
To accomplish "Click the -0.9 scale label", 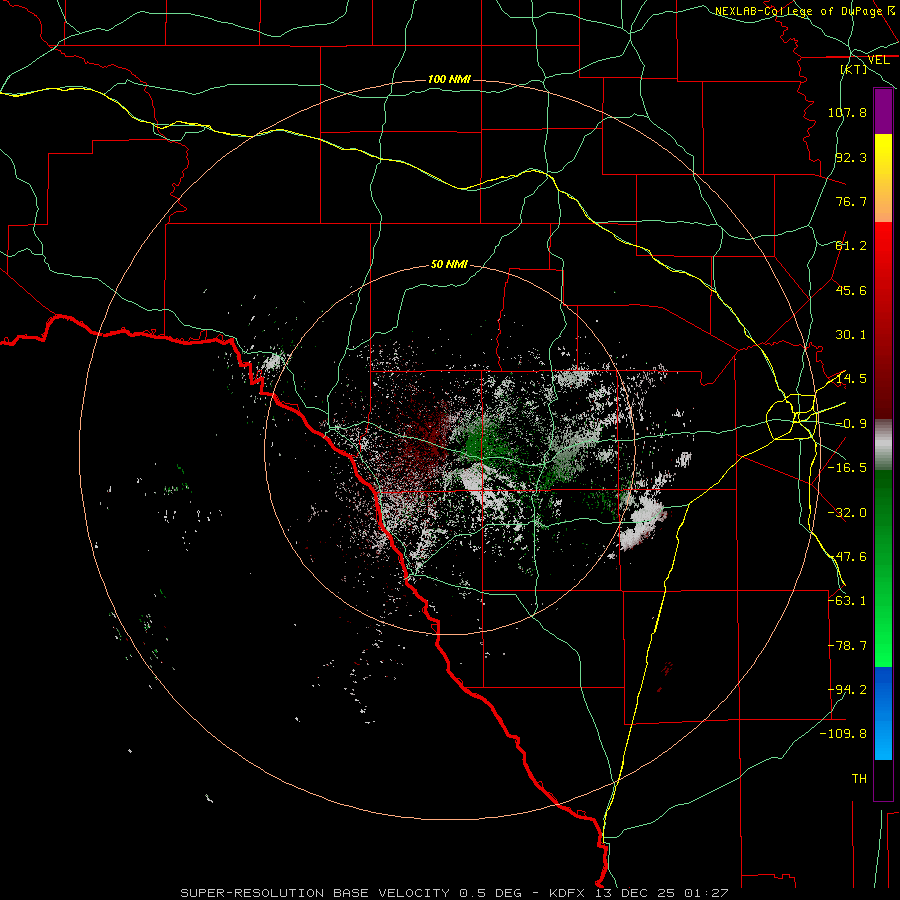I will (851, 424).
